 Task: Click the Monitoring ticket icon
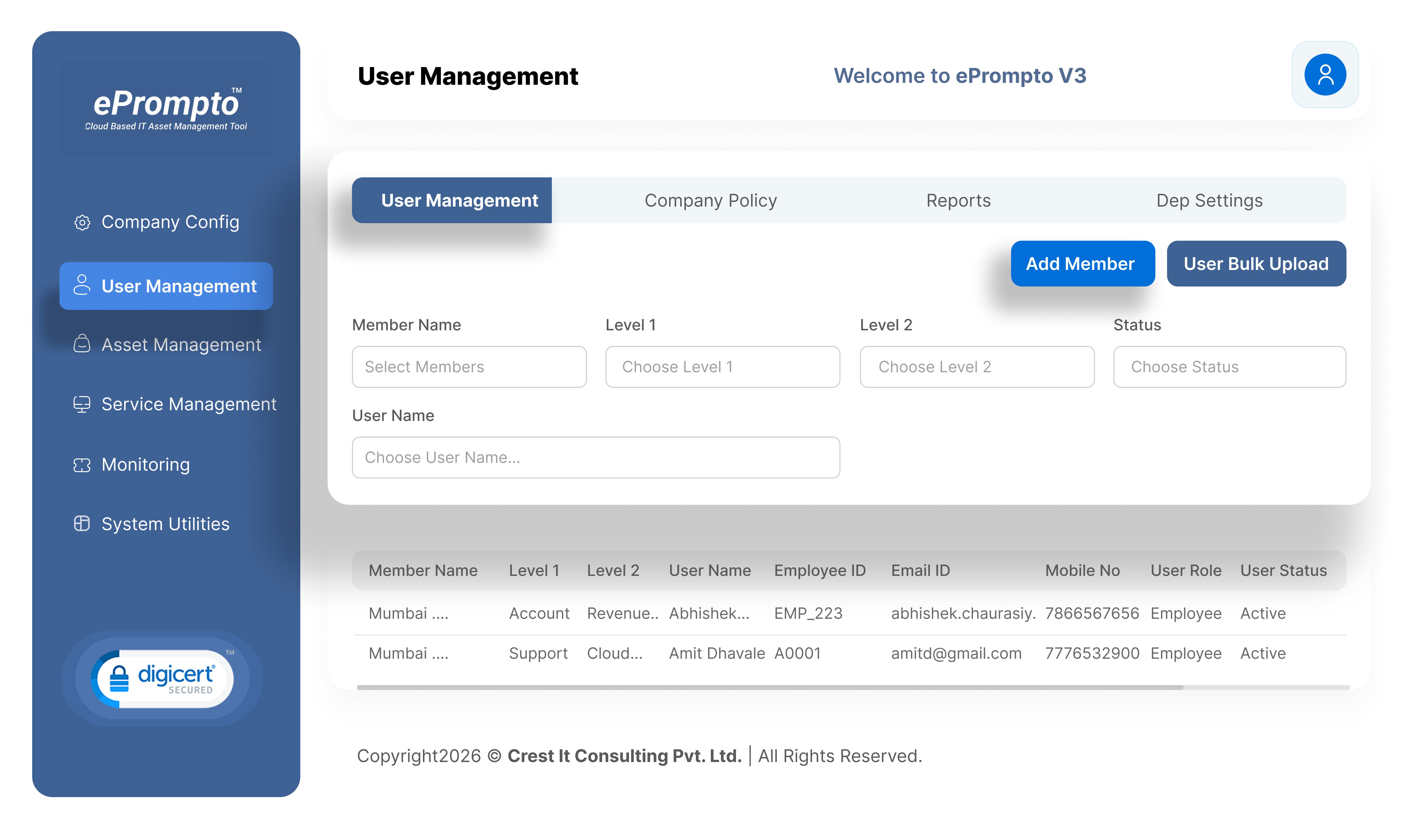pyautogui.click(x=82, y=465)
